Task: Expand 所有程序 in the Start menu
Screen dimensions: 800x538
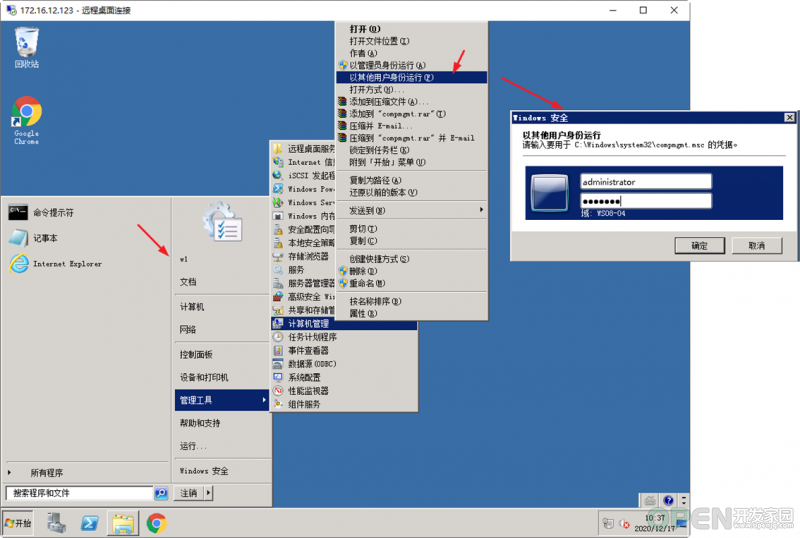Action: (46, 473)
